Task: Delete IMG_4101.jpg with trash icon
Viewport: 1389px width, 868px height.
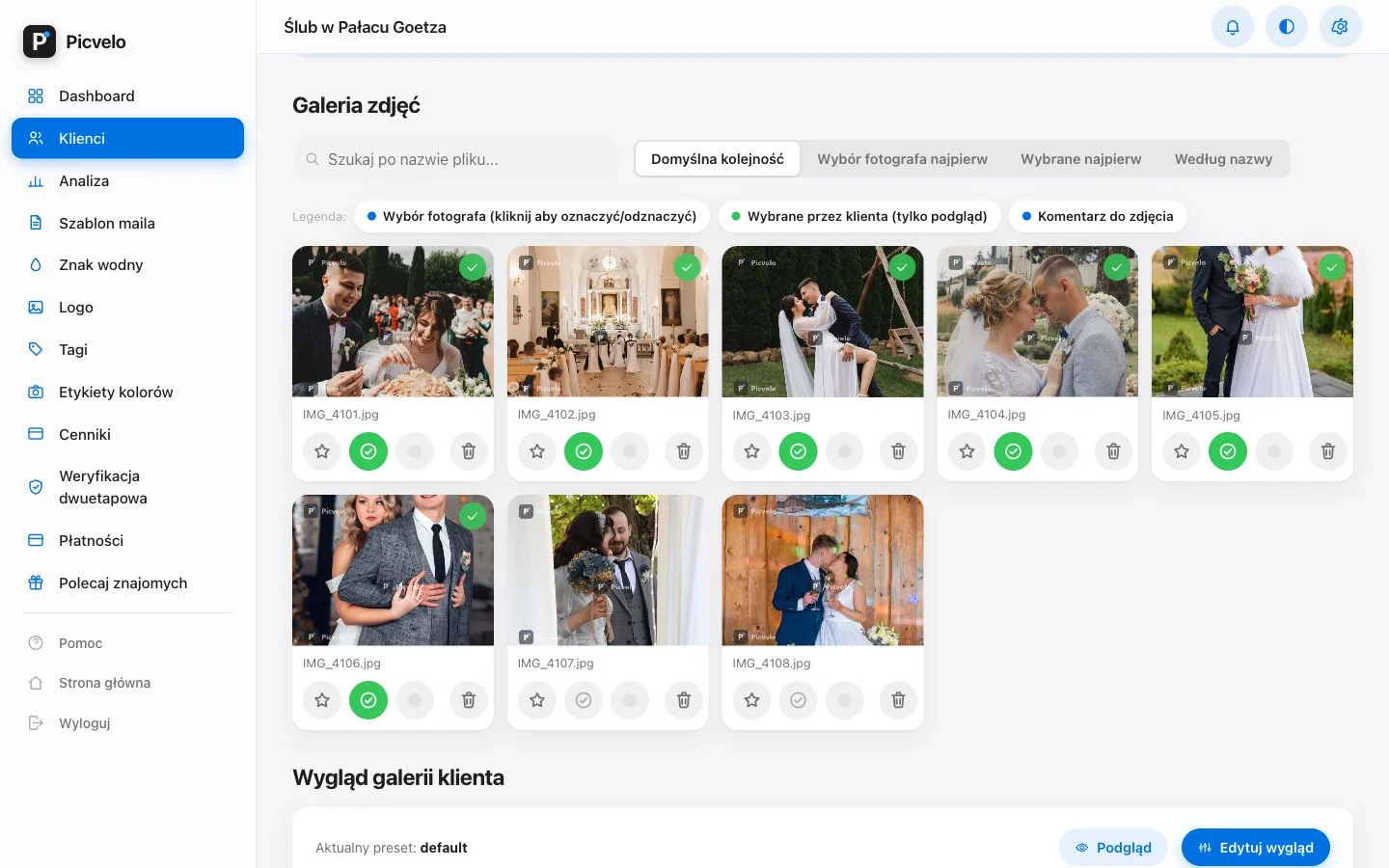Action: 469,451
